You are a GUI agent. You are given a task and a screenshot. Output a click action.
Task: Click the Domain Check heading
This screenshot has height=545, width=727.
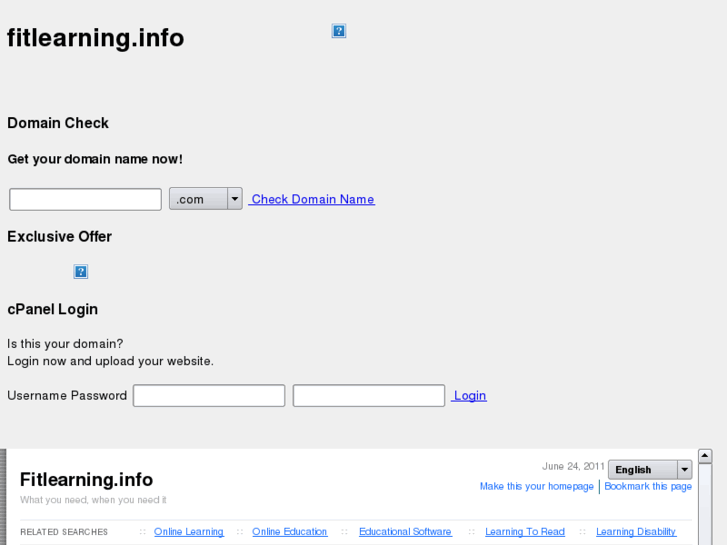point(58,123)
